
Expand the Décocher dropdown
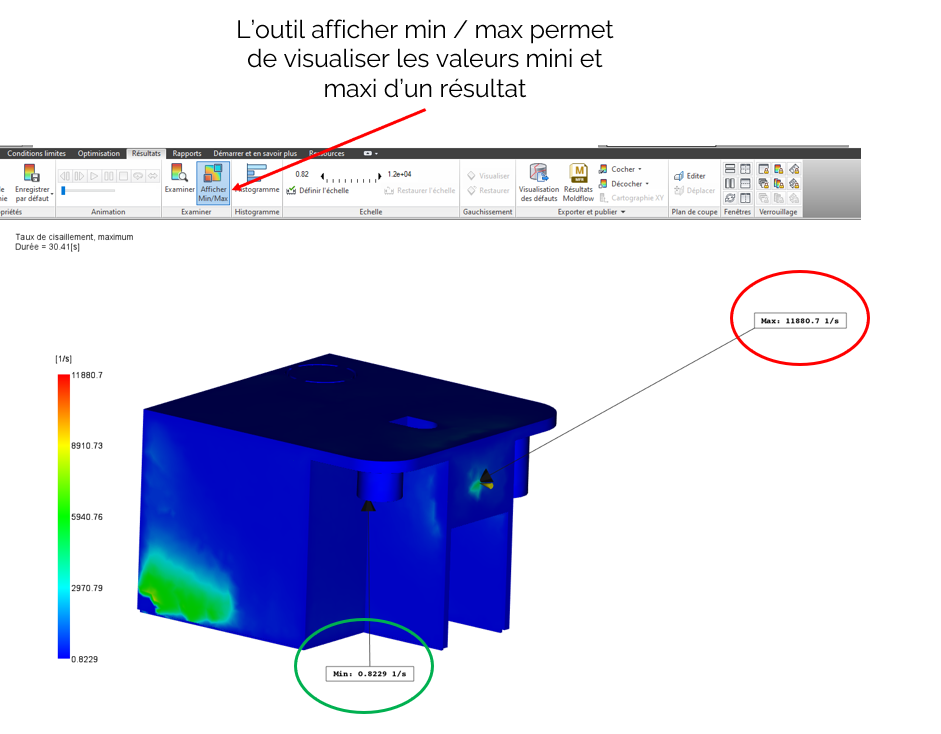click(x=648, y=183)
